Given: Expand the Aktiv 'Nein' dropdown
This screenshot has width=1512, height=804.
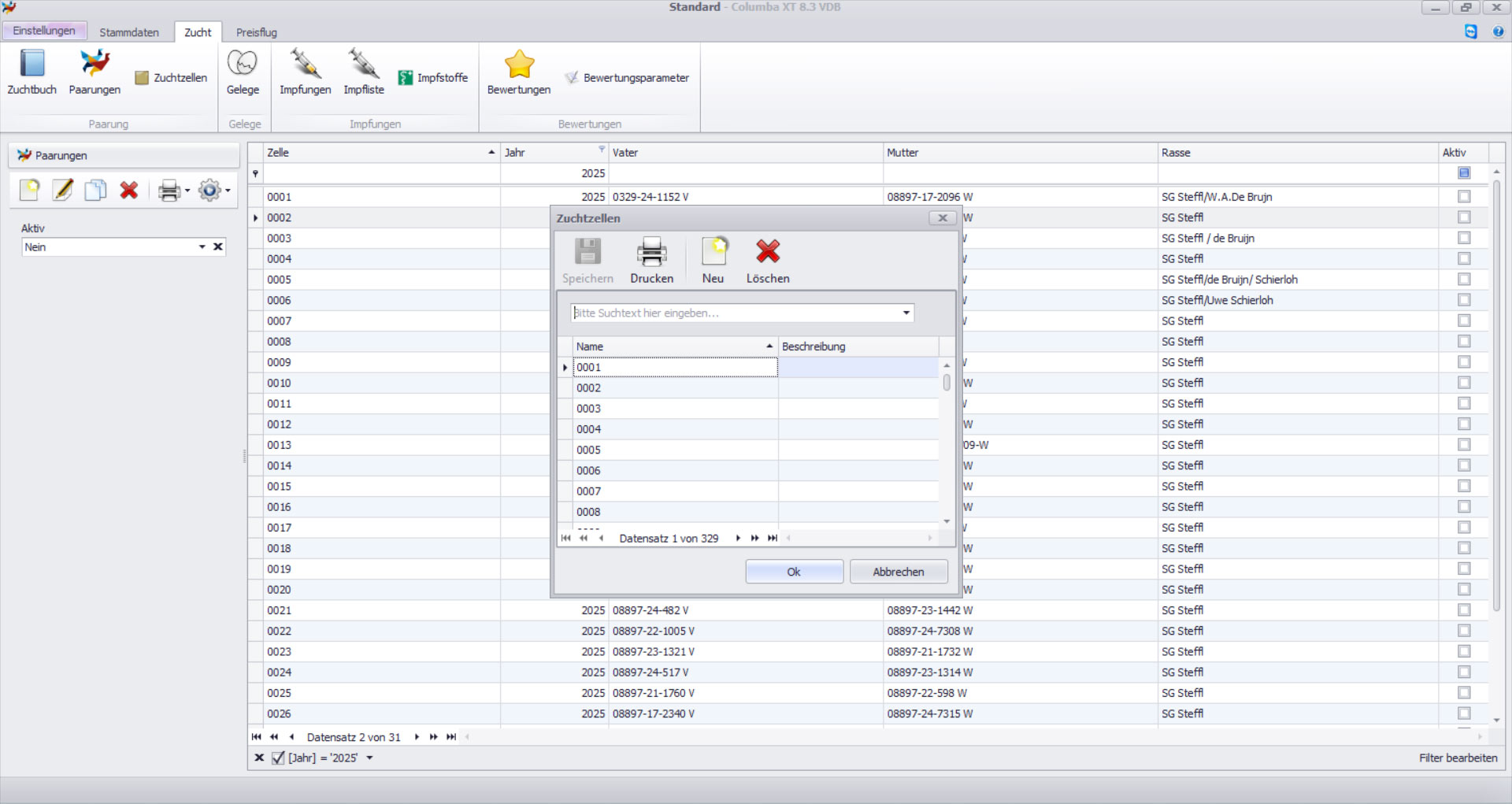Looking at the screenshot, I should [x=202, y=247].
